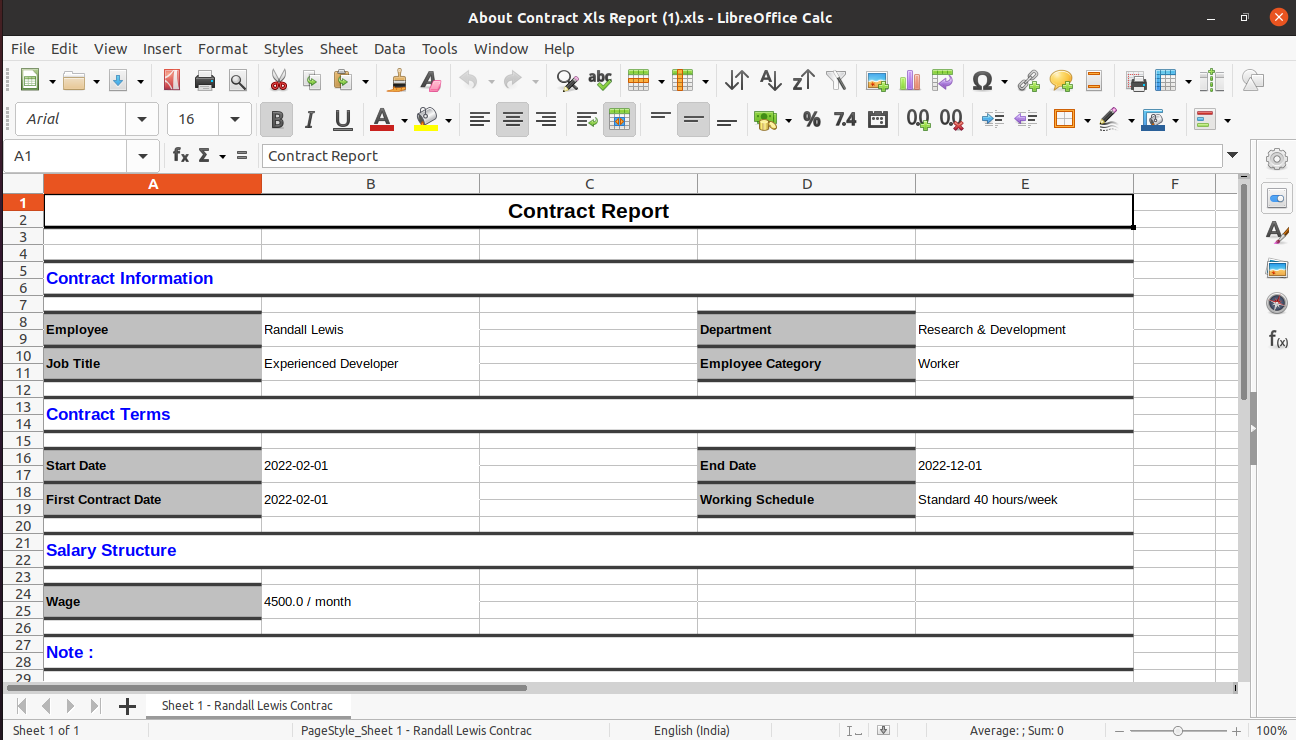Toggle Center Vertically alignment
The width and height of the screenshot is (1296, 740).
[x=693, y=120]
